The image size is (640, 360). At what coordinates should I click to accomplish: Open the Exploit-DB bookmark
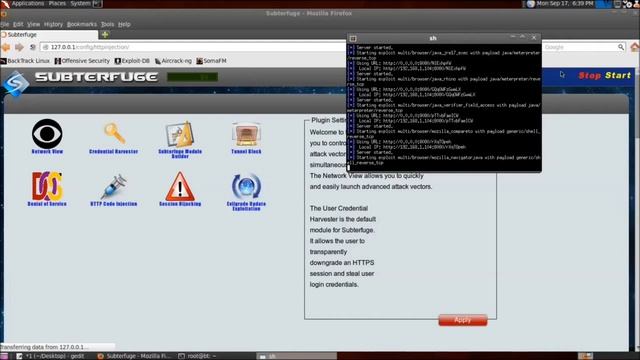[132, 61]
